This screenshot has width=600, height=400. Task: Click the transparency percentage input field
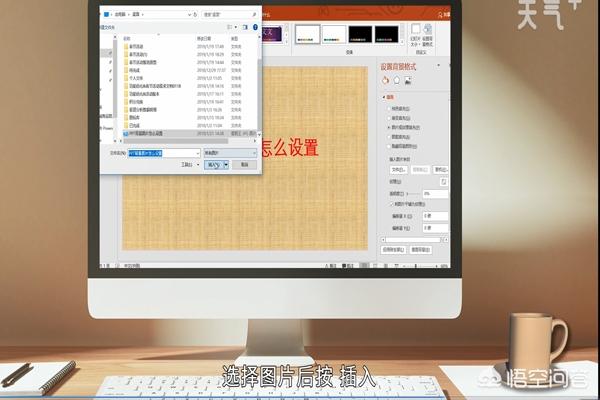[x=435, y=194]
